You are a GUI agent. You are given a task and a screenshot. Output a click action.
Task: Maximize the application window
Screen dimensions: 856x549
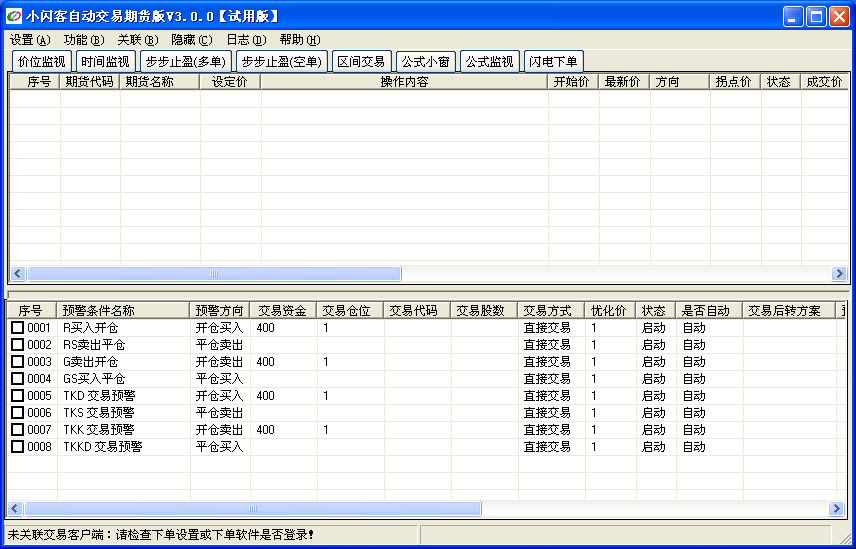coord(816,16)
